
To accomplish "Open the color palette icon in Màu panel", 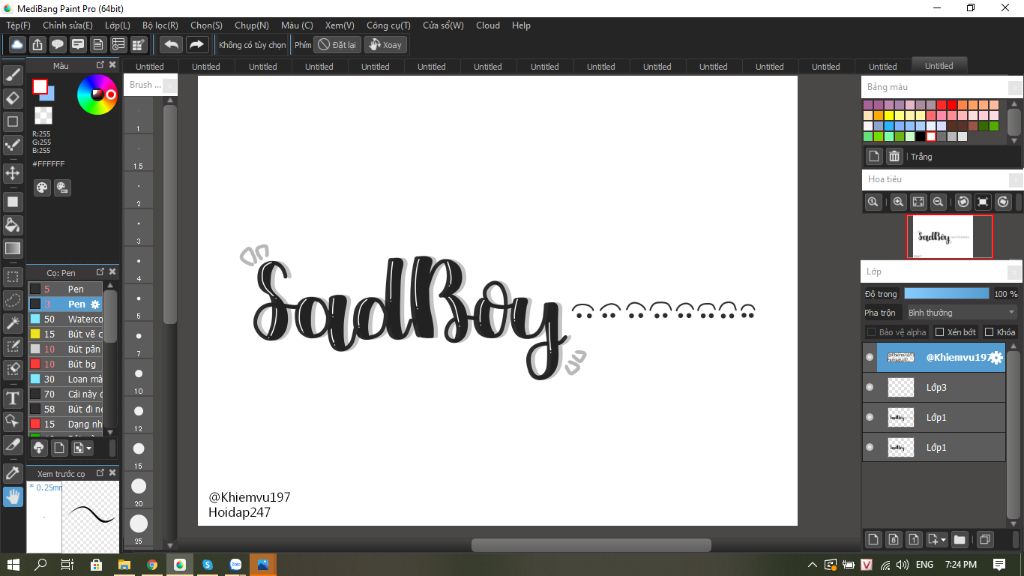I will tap(42, 188).
